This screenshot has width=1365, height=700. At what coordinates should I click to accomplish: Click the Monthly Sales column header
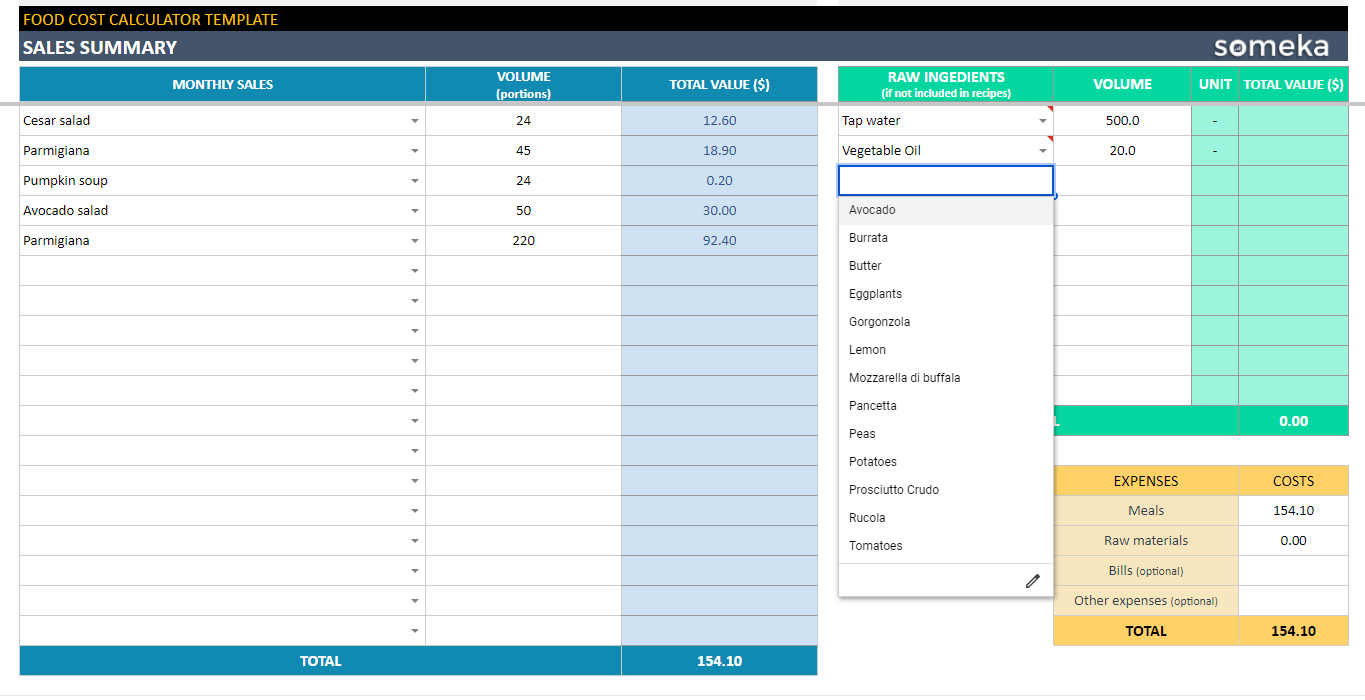point(222,85)
